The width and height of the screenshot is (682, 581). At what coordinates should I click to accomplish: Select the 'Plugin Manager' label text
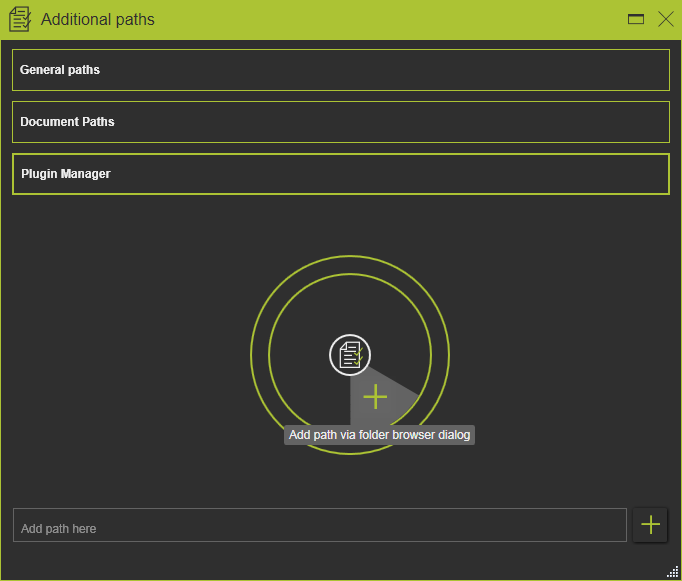pyautogui.click(x=66, y=174)
